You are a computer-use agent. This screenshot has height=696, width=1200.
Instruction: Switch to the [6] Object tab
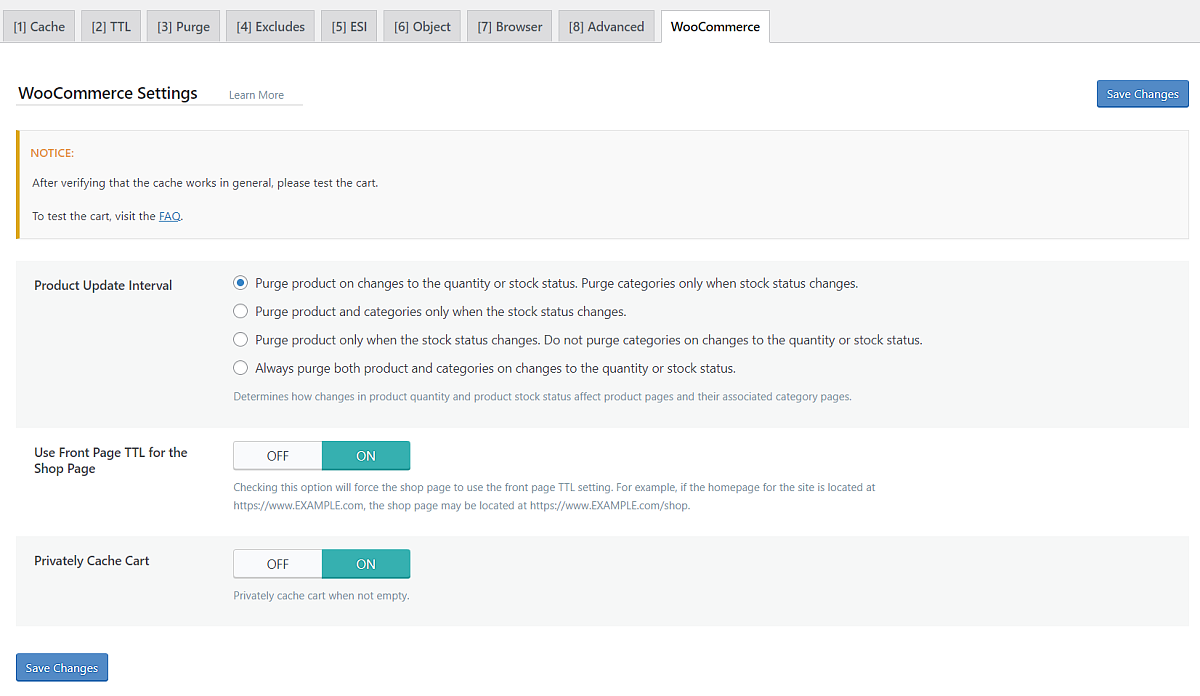[x=422, y=27]
